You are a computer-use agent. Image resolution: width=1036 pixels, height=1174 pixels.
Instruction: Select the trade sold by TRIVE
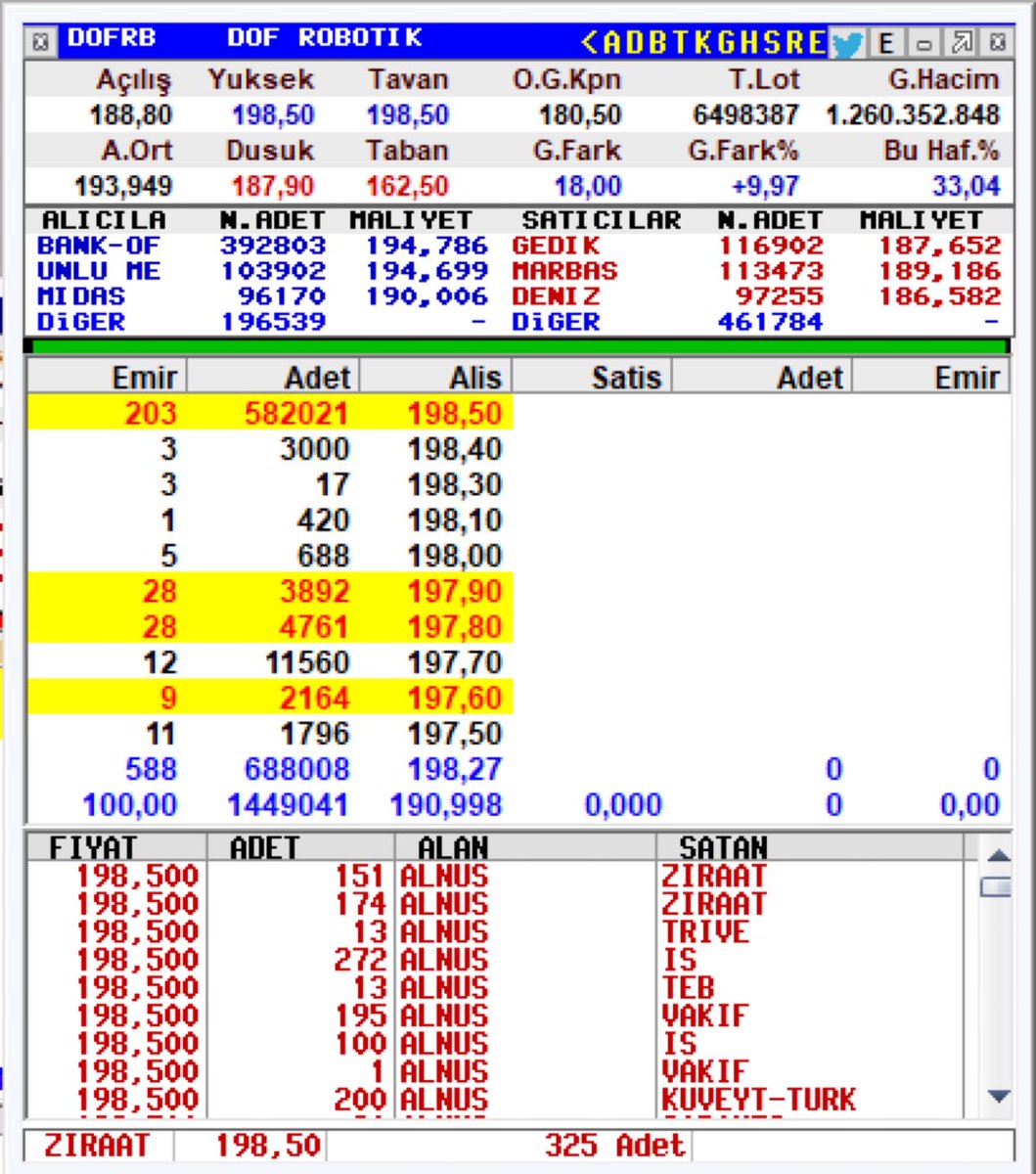click(x=495, y=931)
